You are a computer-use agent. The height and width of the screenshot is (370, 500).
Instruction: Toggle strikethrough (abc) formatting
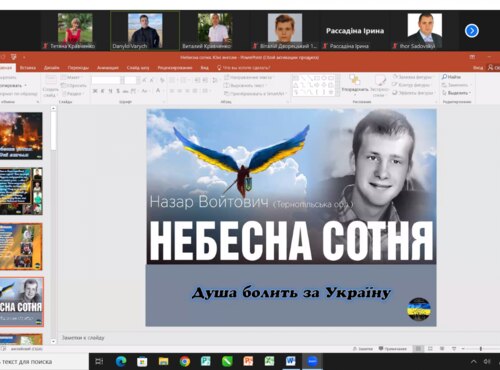pos(125,91)
